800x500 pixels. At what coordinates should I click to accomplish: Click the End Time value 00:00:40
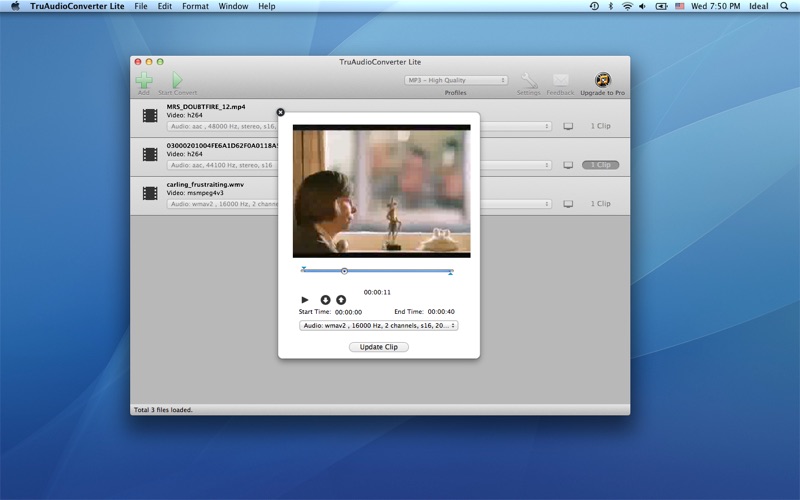[x=441, y=312]
